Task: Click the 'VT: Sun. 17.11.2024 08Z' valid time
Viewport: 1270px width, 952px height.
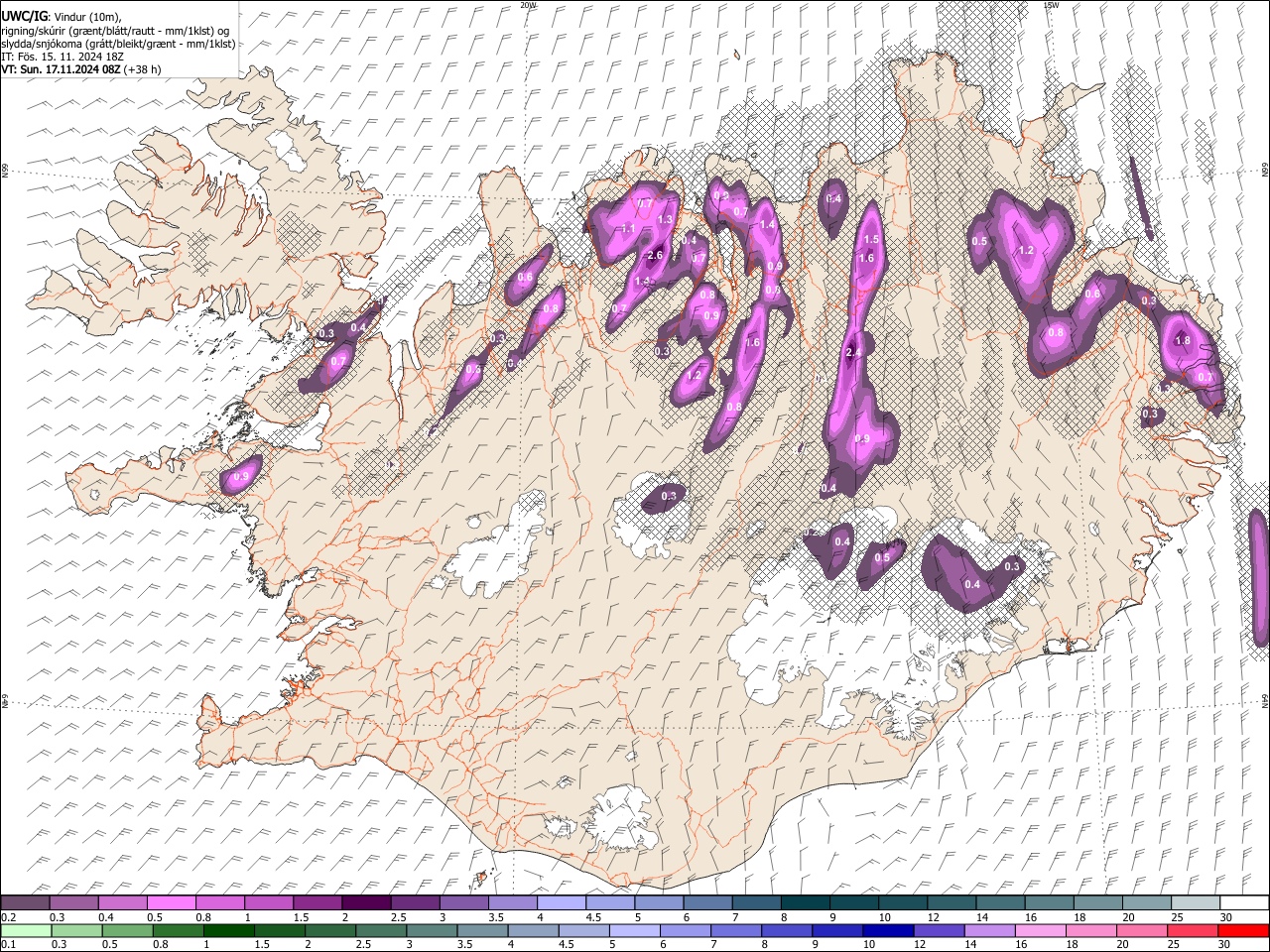Action: 61,69
